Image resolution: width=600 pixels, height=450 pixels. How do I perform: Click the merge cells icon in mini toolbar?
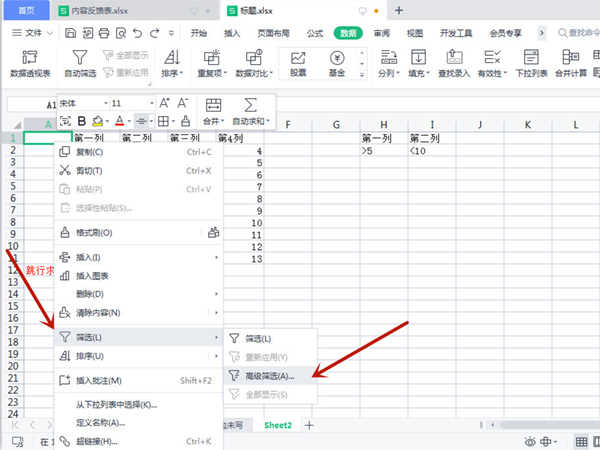212,104
